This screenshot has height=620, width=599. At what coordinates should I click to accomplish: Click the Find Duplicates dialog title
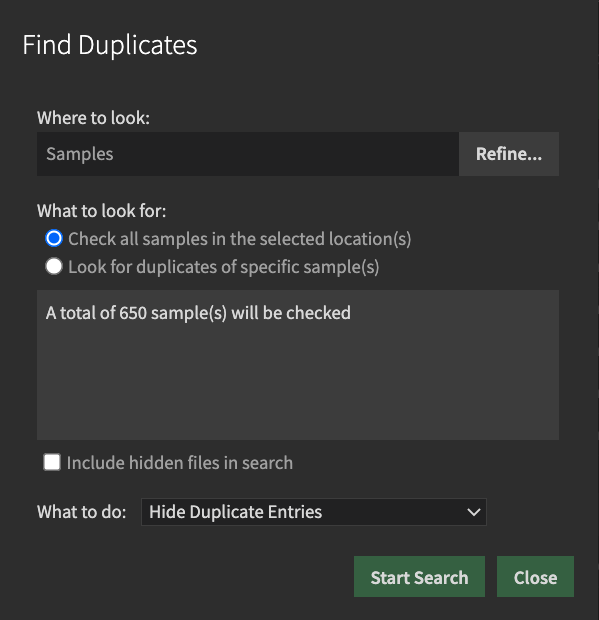(110, 45)
